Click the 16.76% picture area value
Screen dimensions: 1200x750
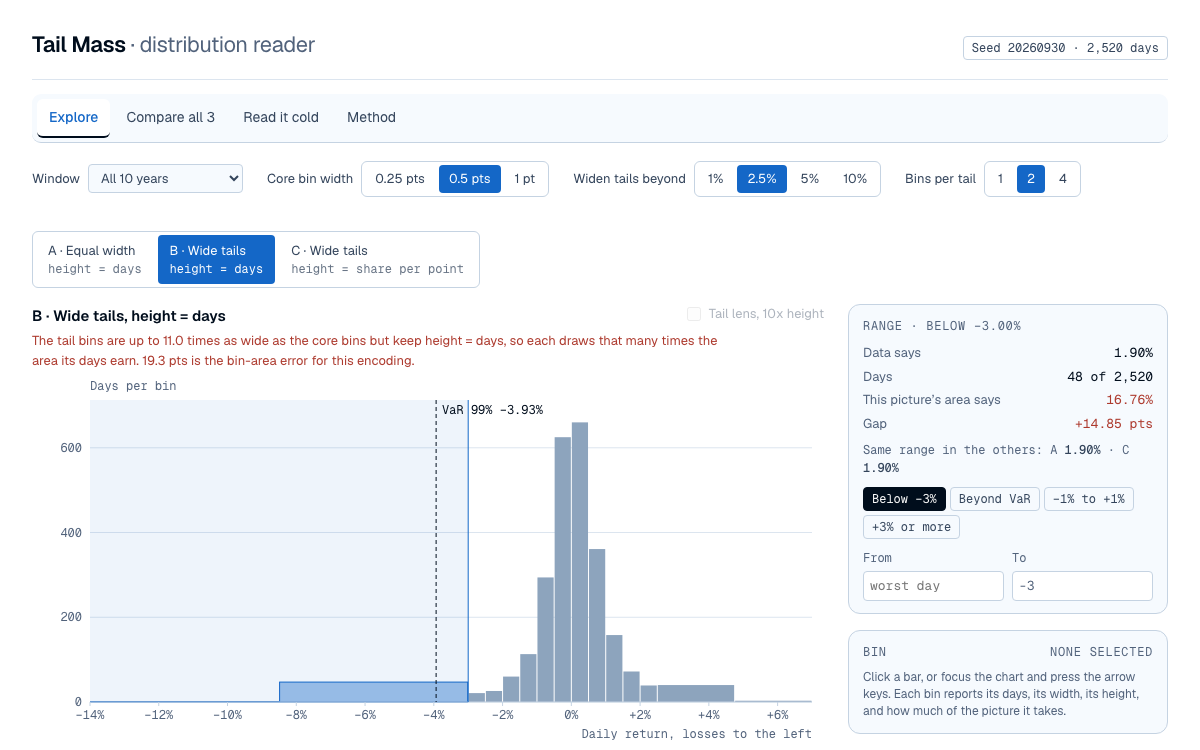(1129, 400)
